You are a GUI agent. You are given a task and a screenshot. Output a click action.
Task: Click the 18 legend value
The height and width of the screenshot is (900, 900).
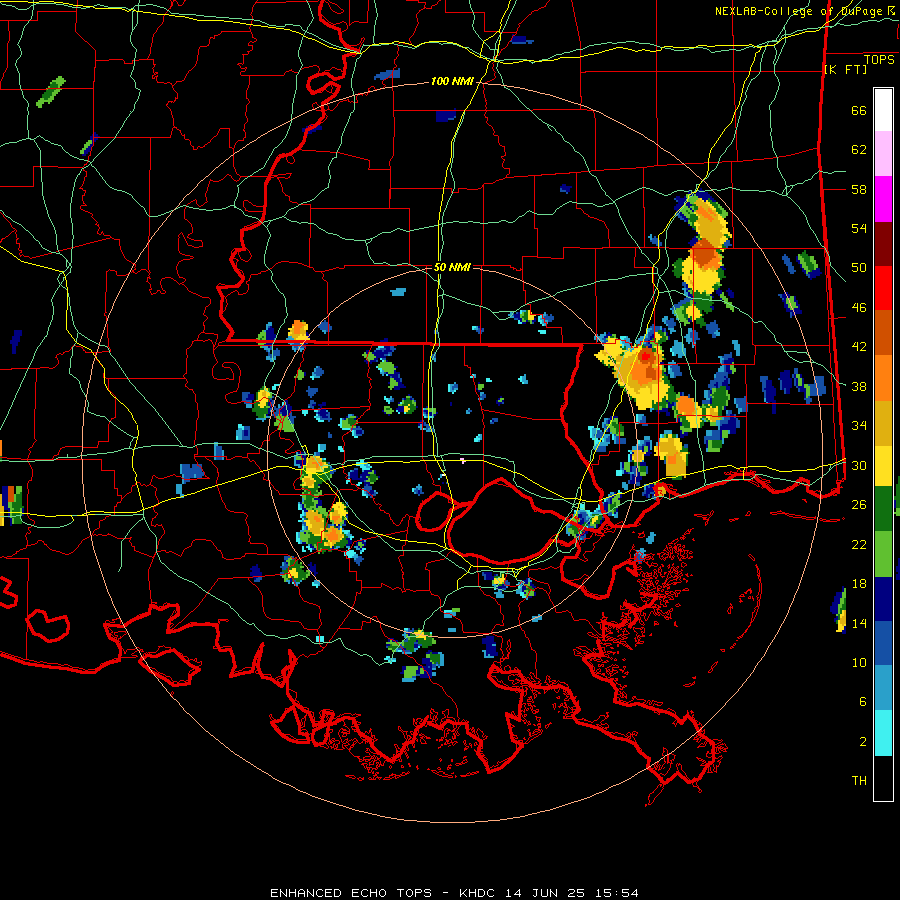click(859, 584)
